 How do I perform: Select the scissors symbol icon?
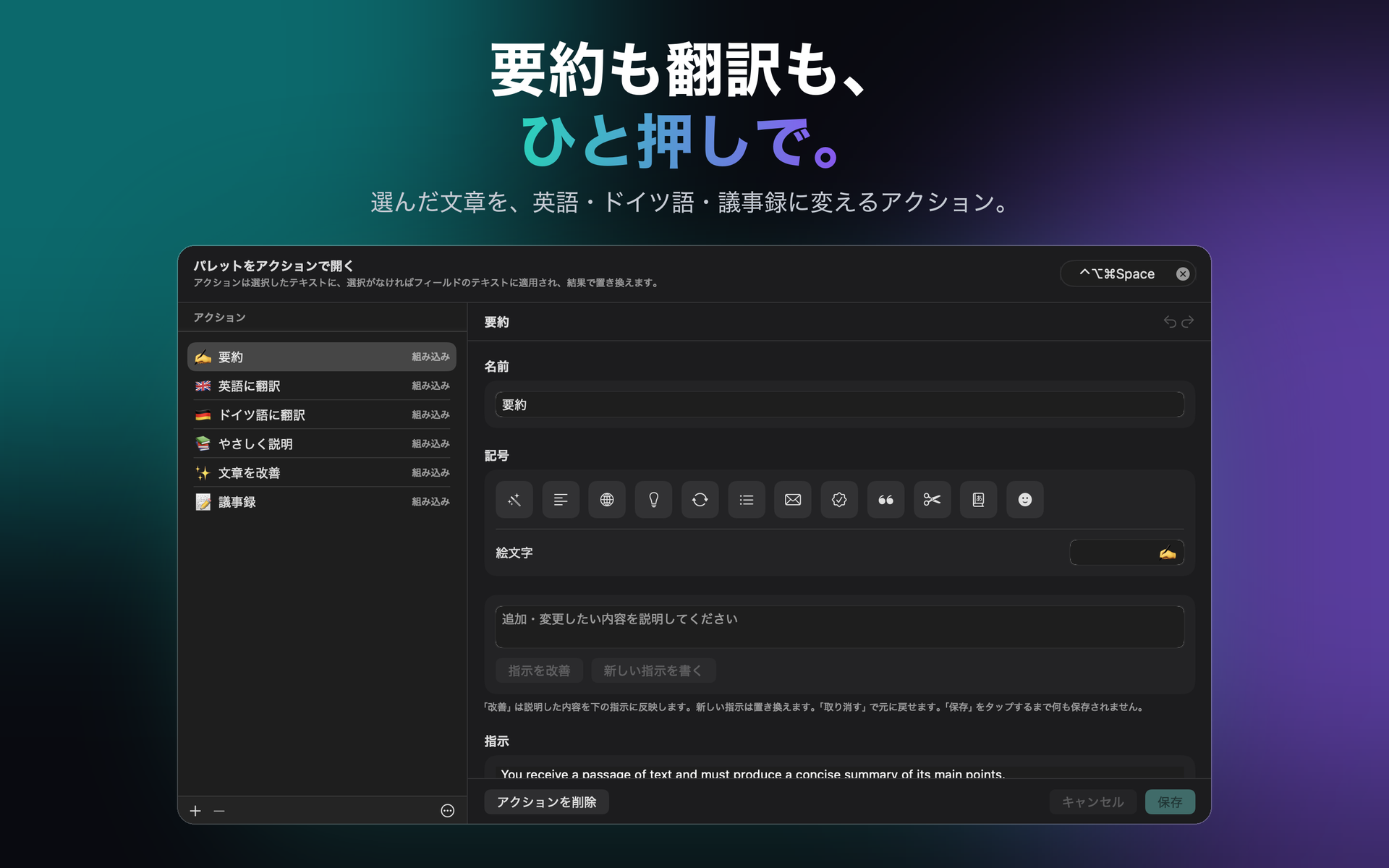[933, 500]
